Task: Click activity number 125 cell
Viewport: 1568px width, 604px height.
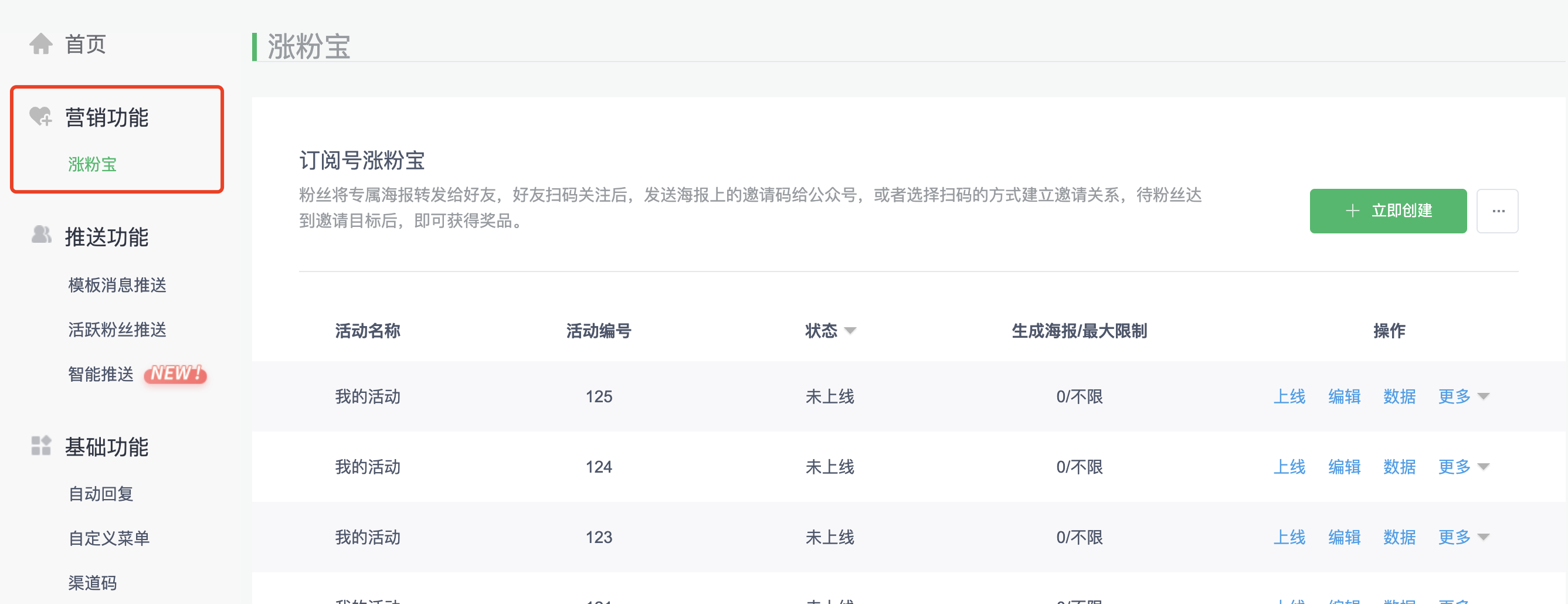Action: (599, 396)
